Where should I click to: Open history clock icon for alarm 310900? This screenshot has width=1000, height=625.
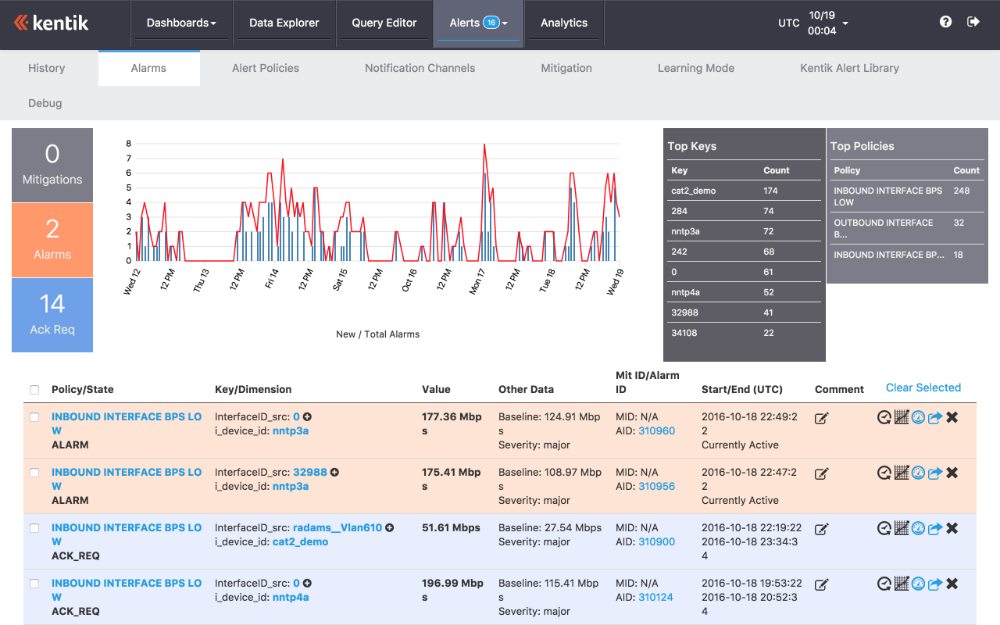[x=884, y=529]
